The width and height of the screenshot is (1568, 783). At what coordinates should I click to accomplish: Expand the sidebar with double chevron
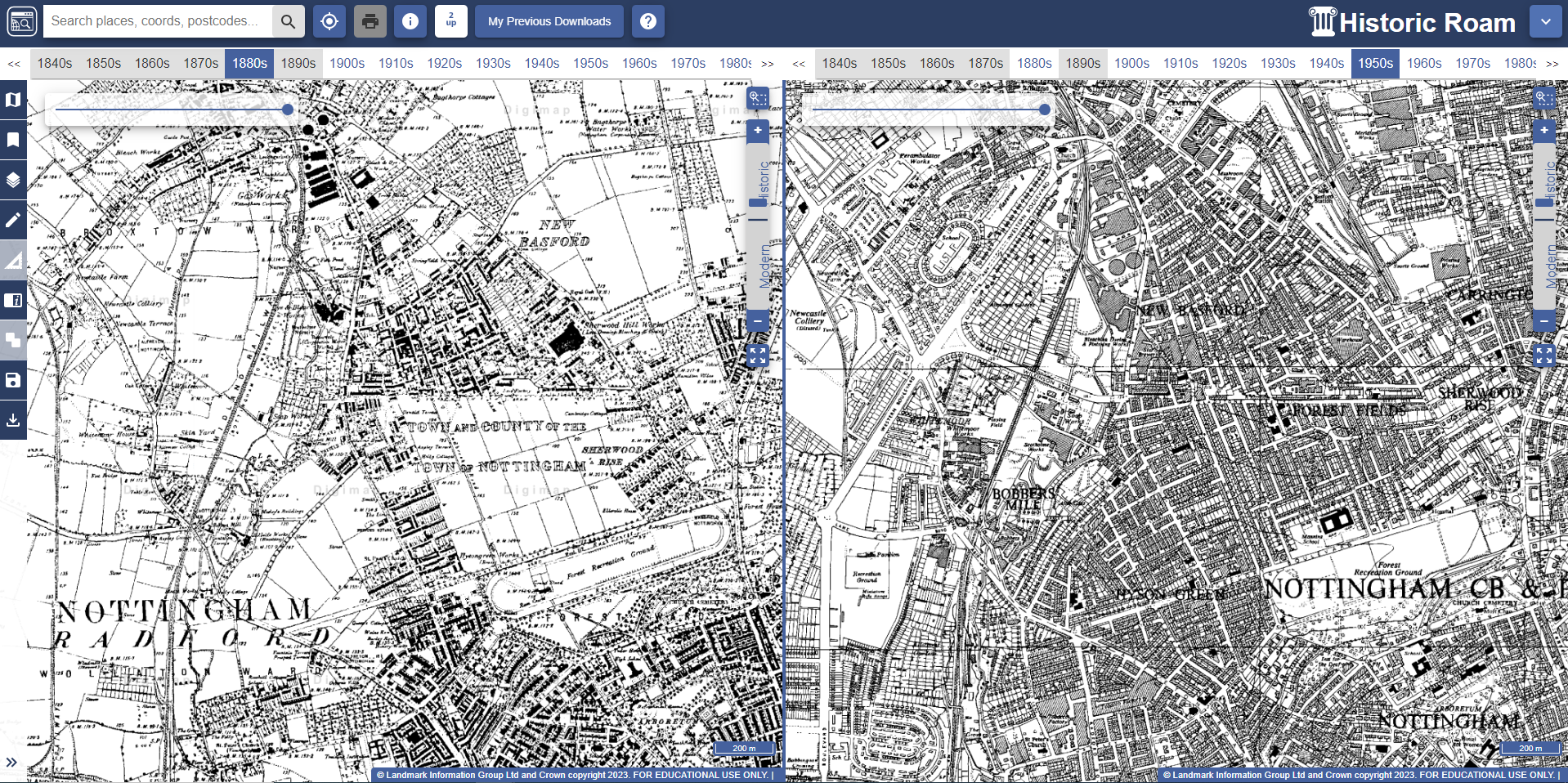point(11,763)
